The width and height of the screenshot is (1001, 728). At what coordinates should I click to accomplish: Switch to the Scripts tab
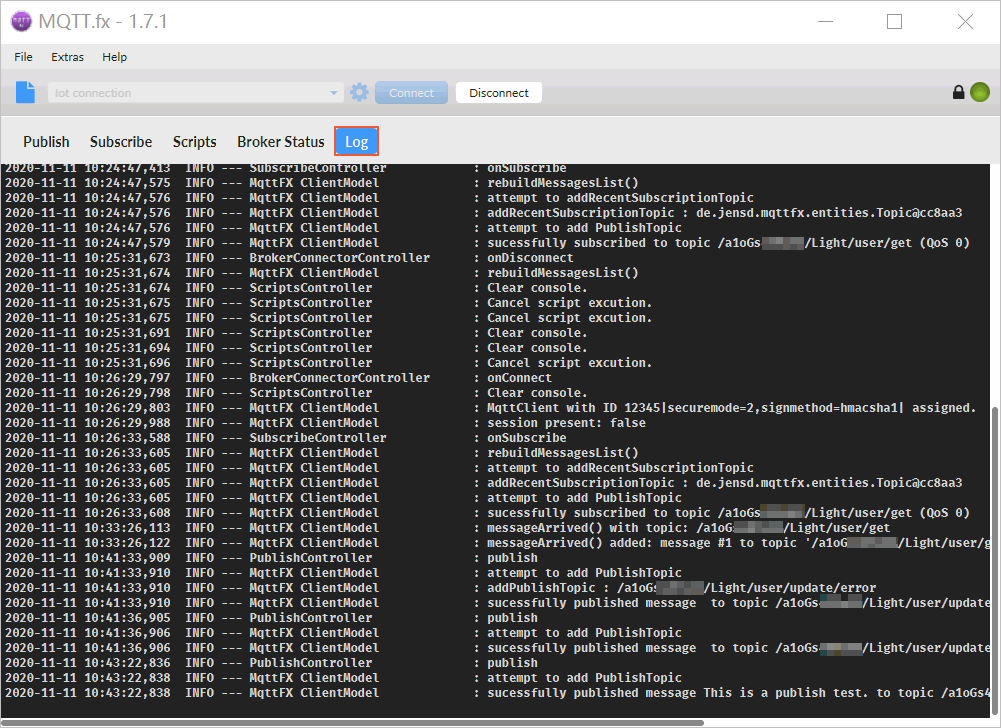click(195, 142)
